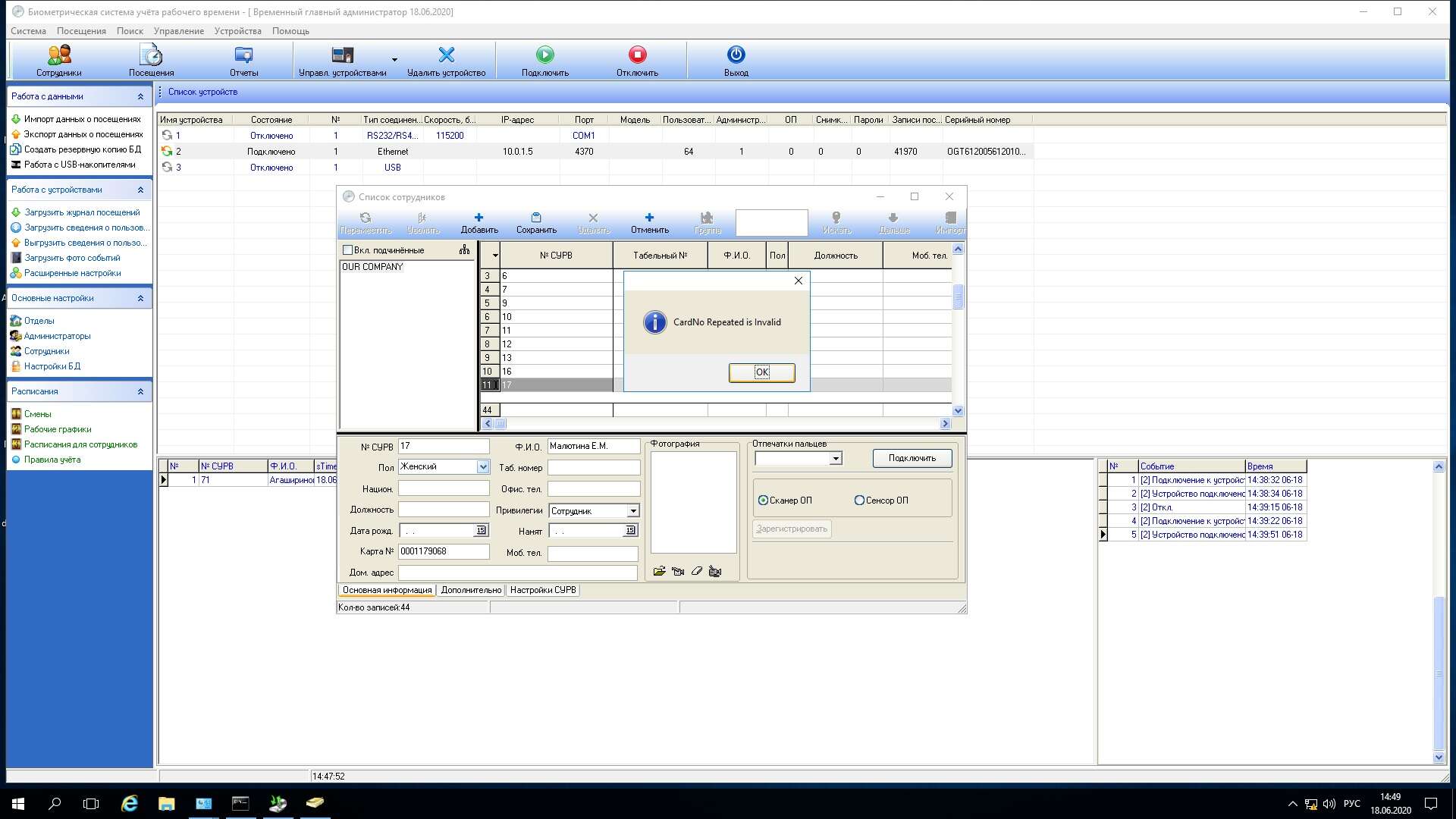Collapse the Основные настройки panel

(x=140, y=298)
